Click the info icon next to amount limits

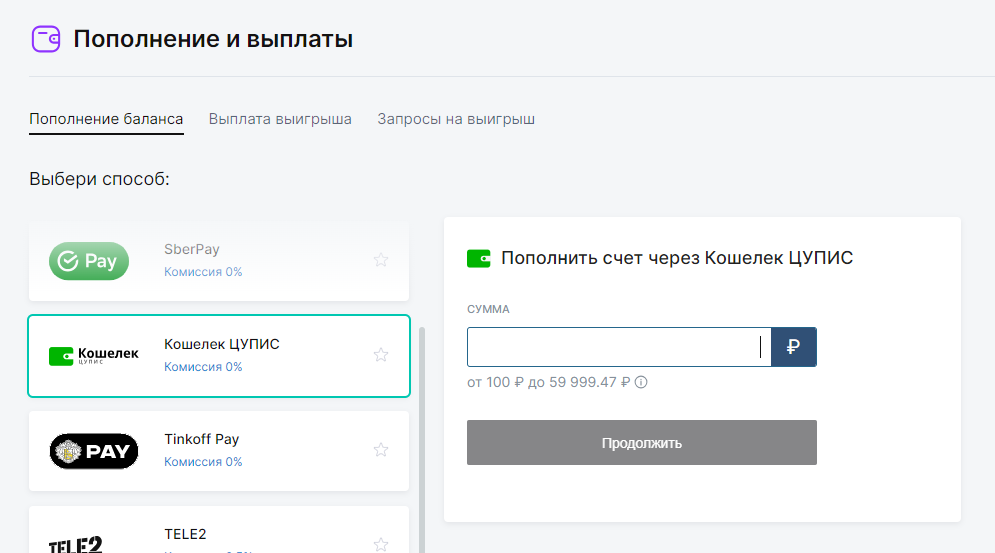[x=641, y=382]
